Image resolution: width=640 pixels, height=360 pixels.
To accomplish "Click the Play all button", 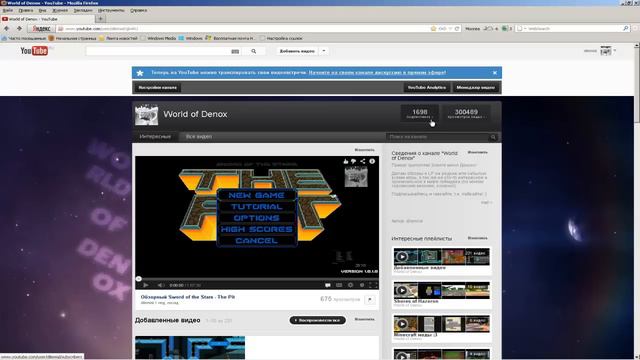I will 318,320.
